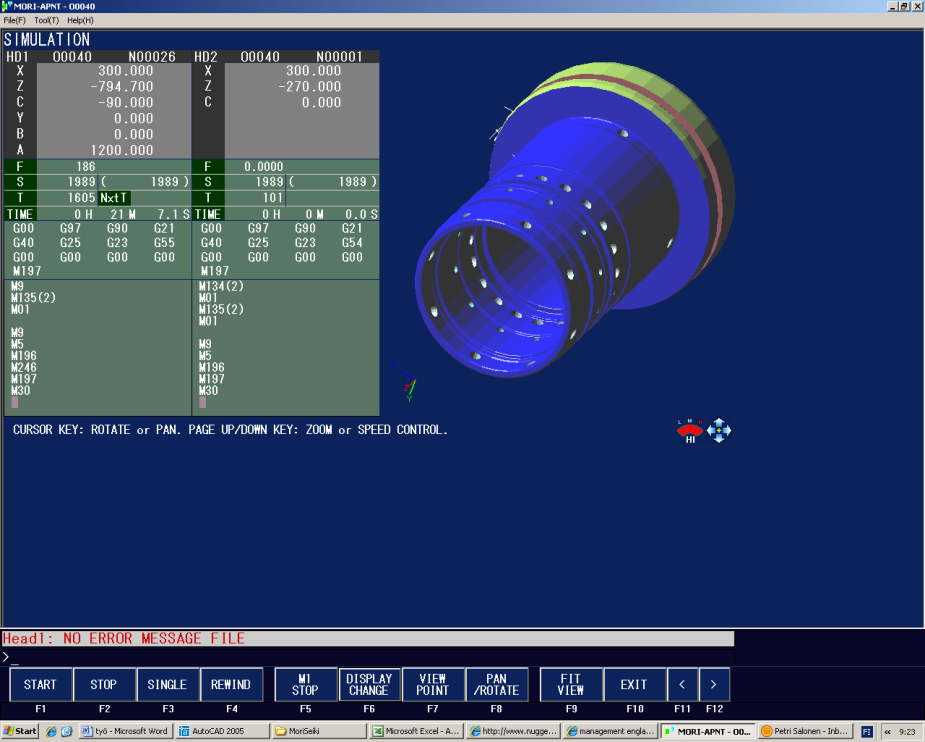This screenshot has height=742, width=925.
Task: Click the sequence number N00001
Action: tap(339, 57)
